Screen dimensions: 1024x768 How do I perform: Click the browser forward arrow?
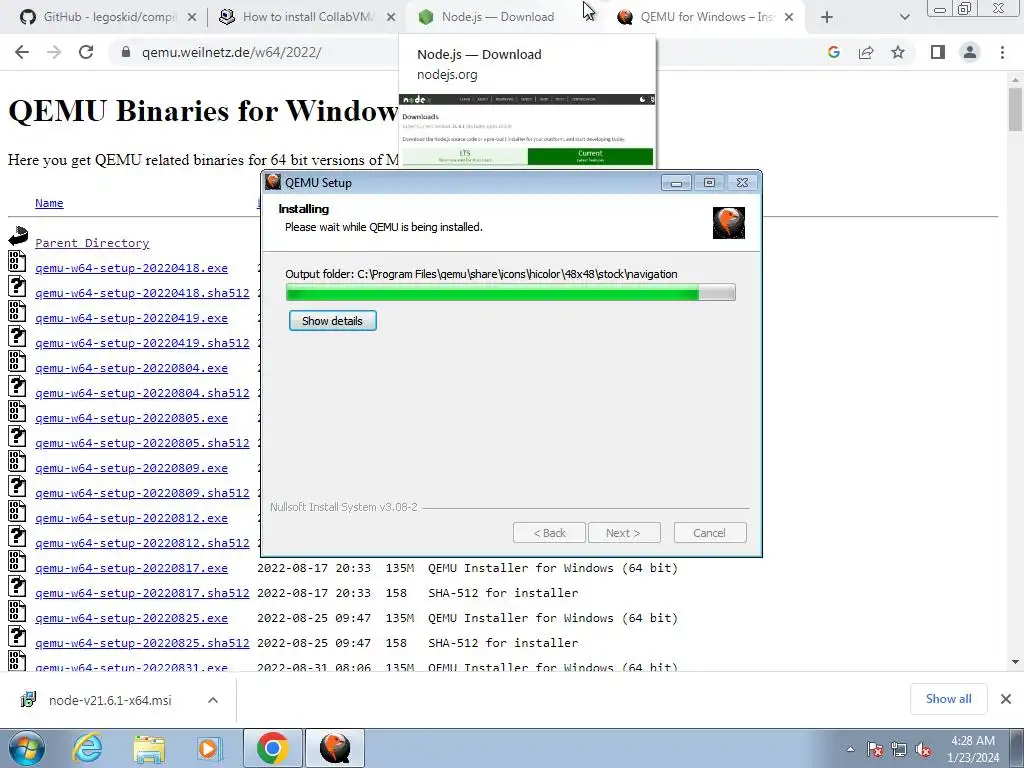click(54, 52)
